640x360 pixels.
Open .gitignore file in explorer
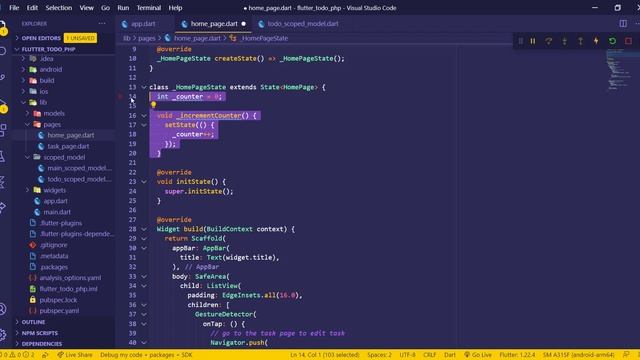click(53, 245)
